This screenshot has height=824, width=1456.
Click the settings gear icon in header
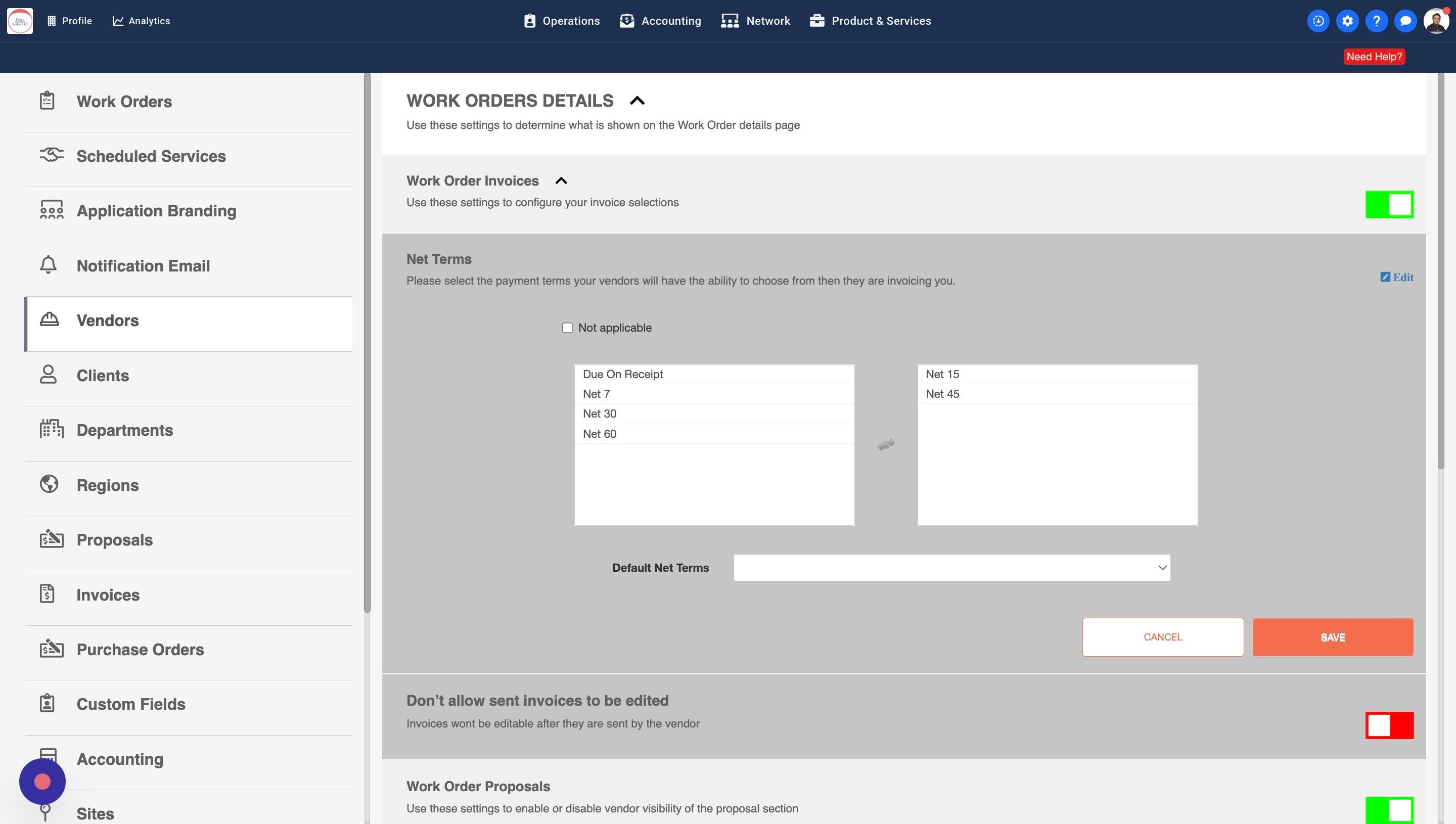[x=1347, y=21]
